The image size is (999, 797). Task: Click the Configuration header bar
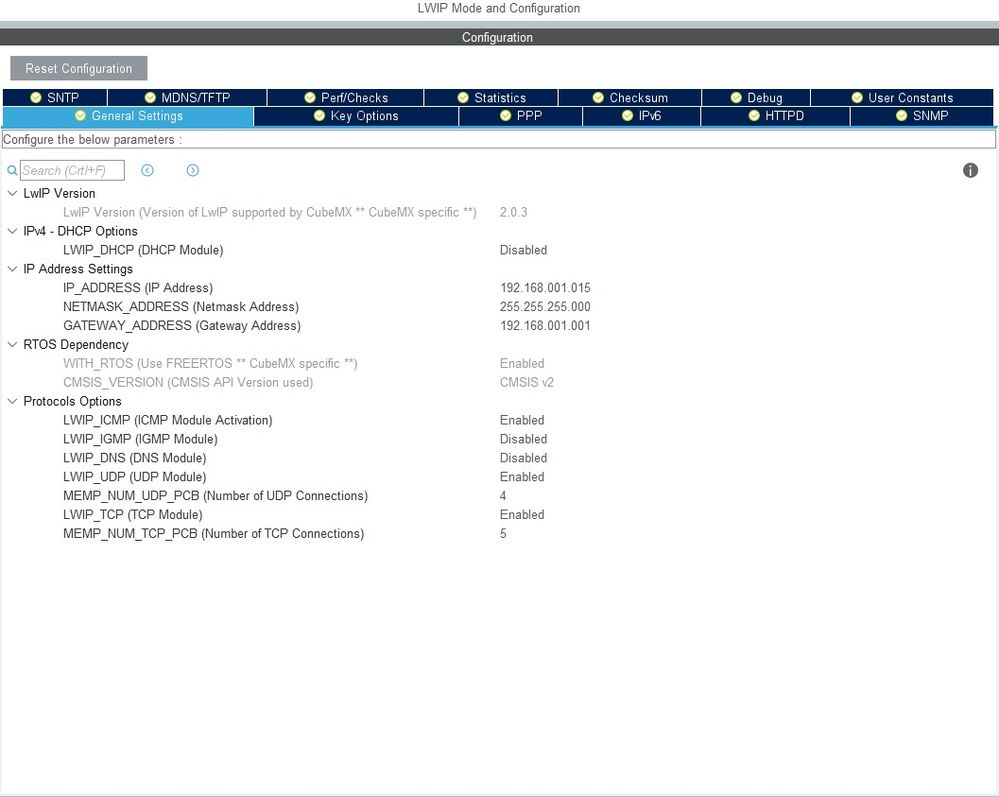pos(500,37)
